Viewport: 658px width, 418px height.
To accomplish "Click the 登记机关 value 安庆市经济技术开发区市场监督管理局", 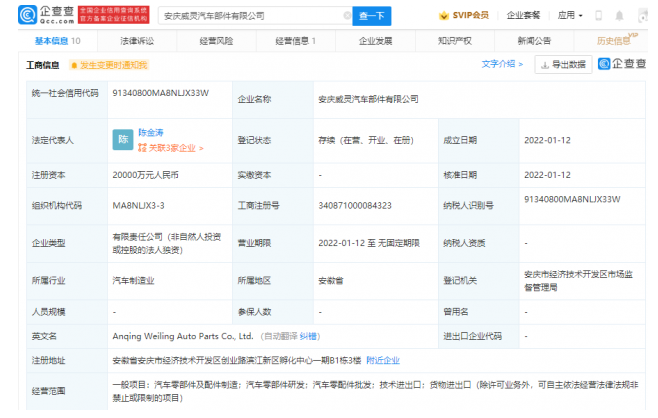I will click(x=578, y=281).
